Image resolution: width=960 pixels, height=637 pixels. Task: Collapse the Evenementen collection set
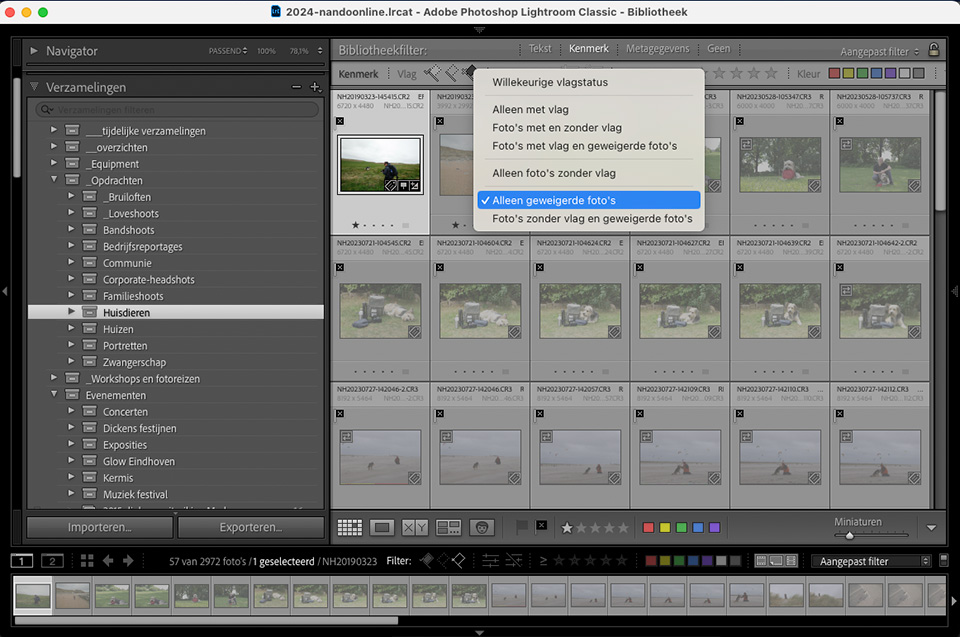coord(54,394)
